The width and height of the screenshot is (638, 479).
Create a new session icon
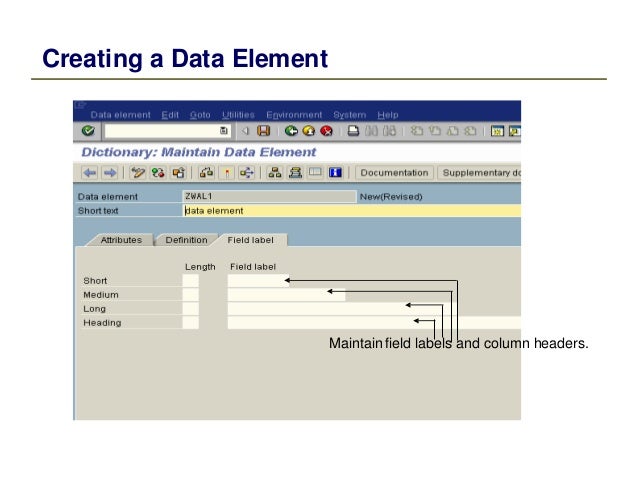pos(497,131)
